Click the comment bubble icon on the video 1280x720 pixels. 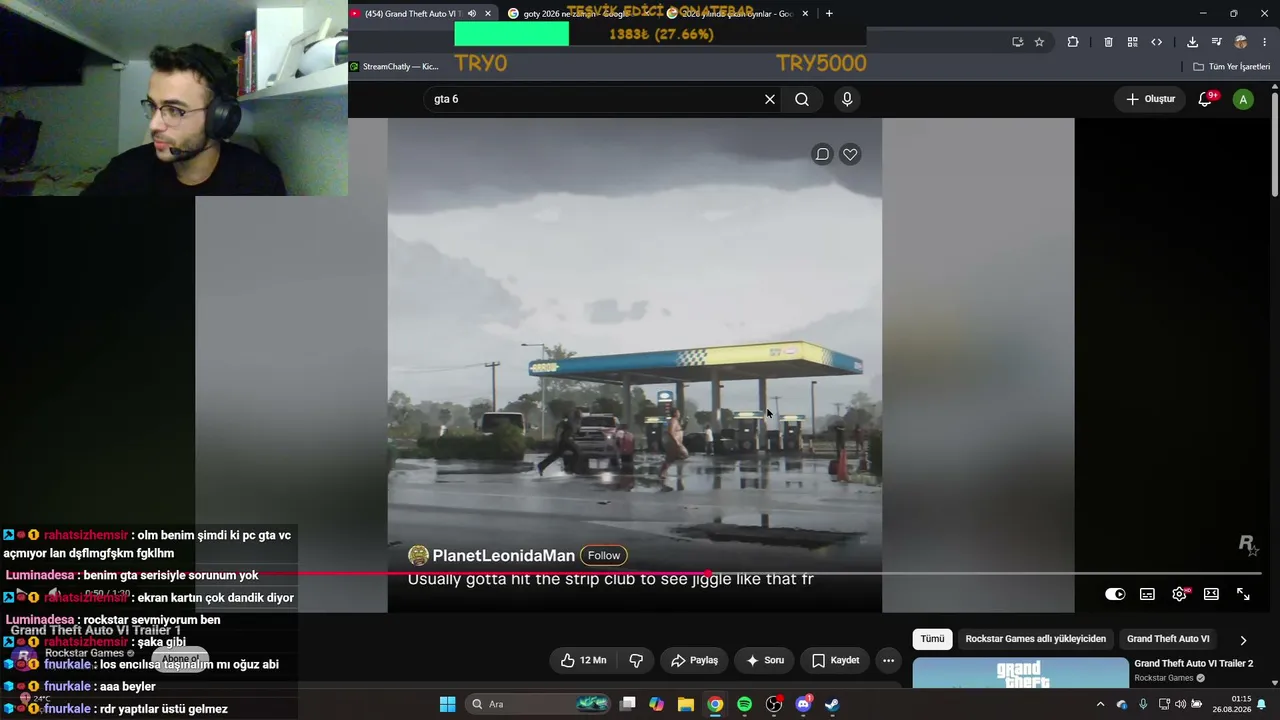tap(822, 154)
